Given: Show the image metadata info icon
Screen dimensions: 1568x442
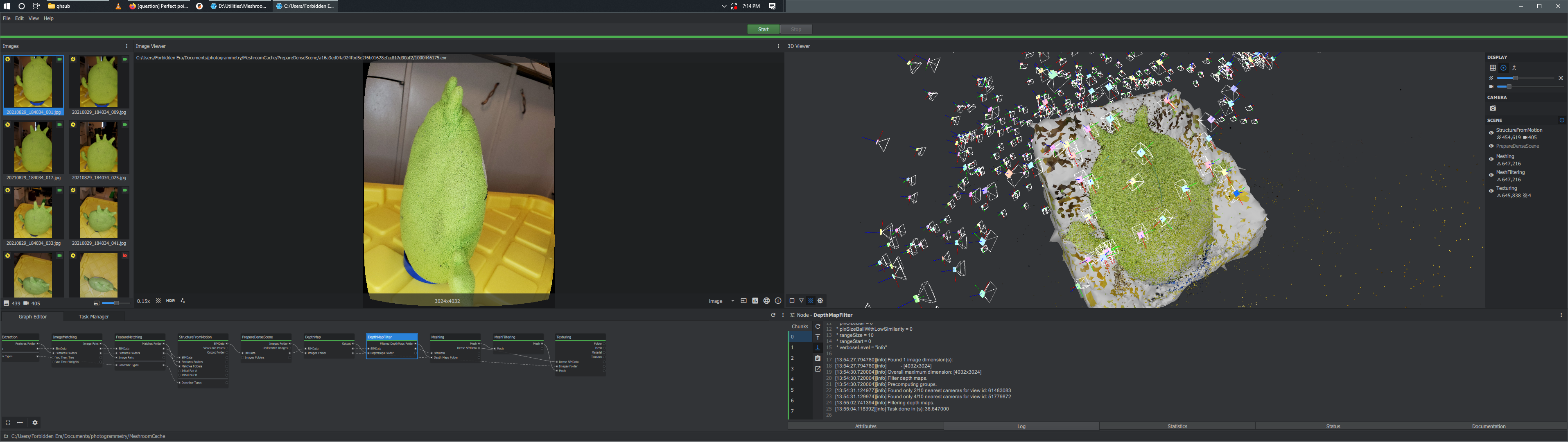Looking at the screenshot, I should point(778,301).
